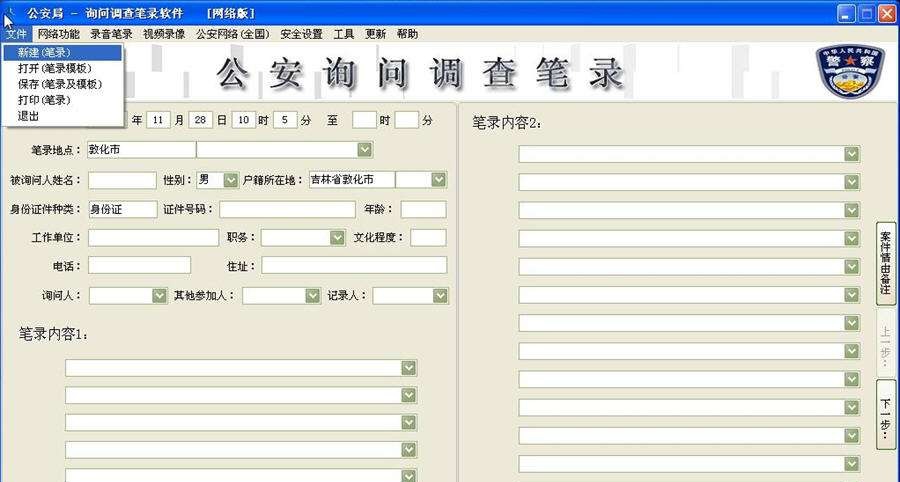Click the empty end-hour field after 至

tap(364, 120)
